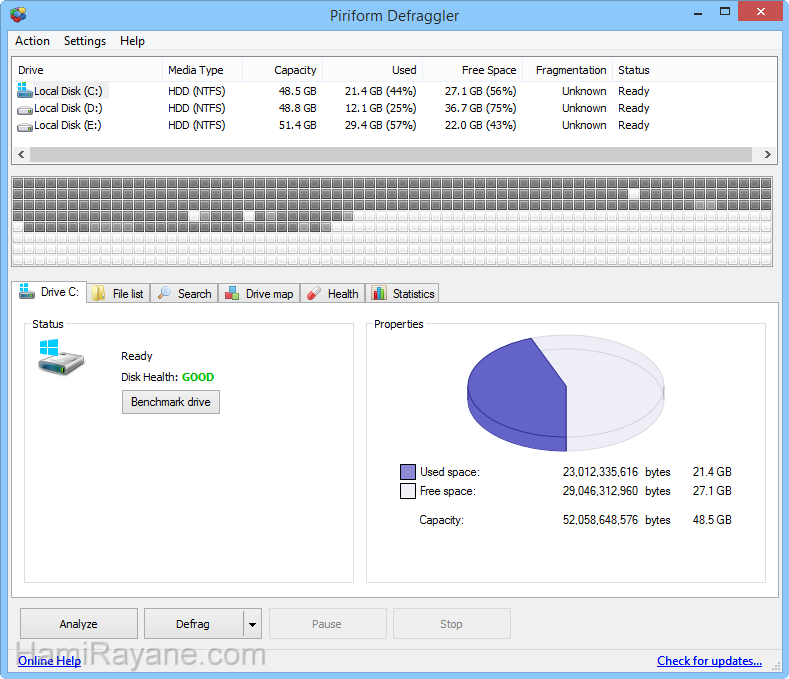Click the Health tab icon
Screen dimensions: 789x679
click(x=313, y=294)
